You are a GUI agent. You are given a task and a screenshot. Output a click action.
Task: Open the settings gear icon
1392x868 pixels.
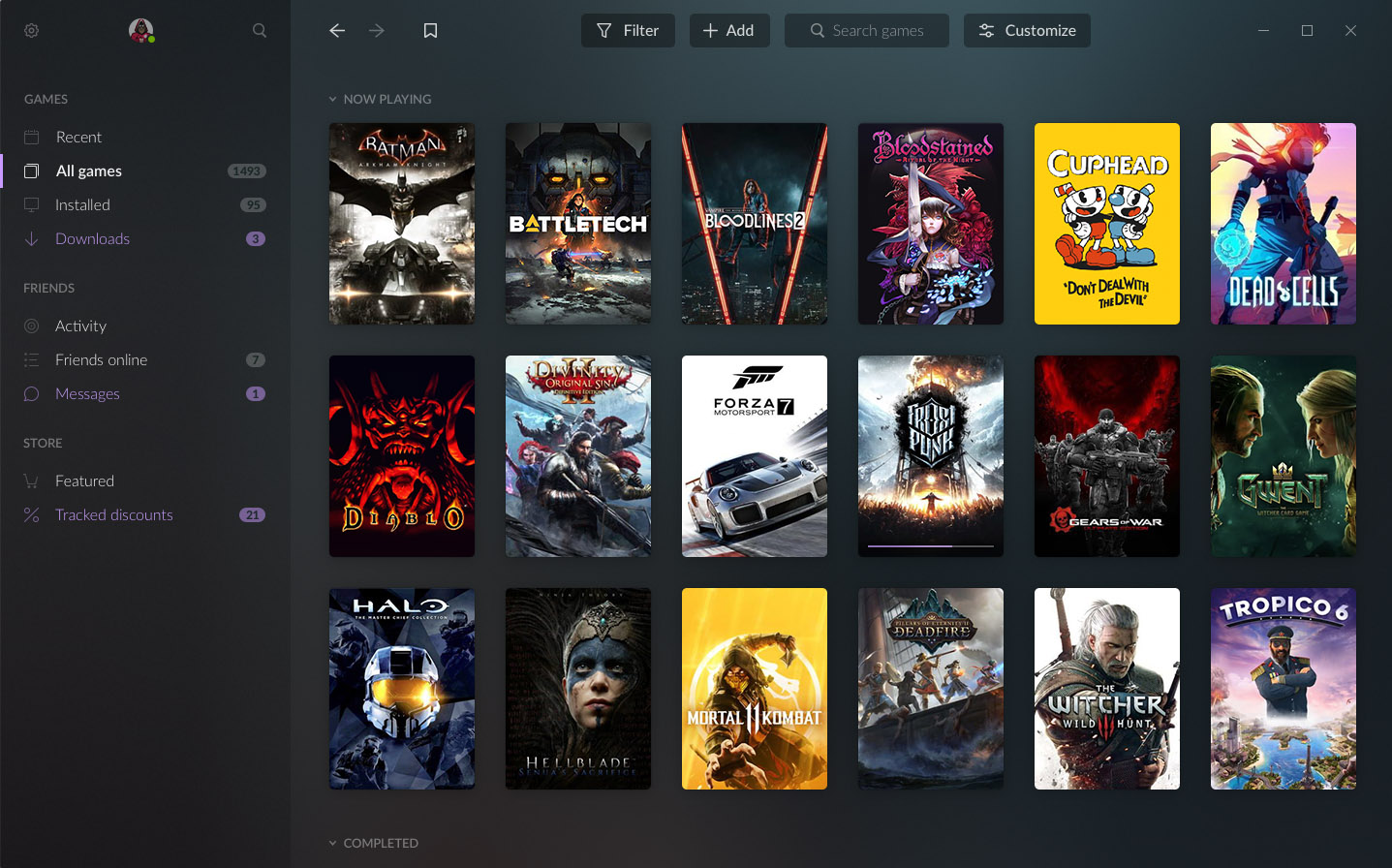point(31,30)
